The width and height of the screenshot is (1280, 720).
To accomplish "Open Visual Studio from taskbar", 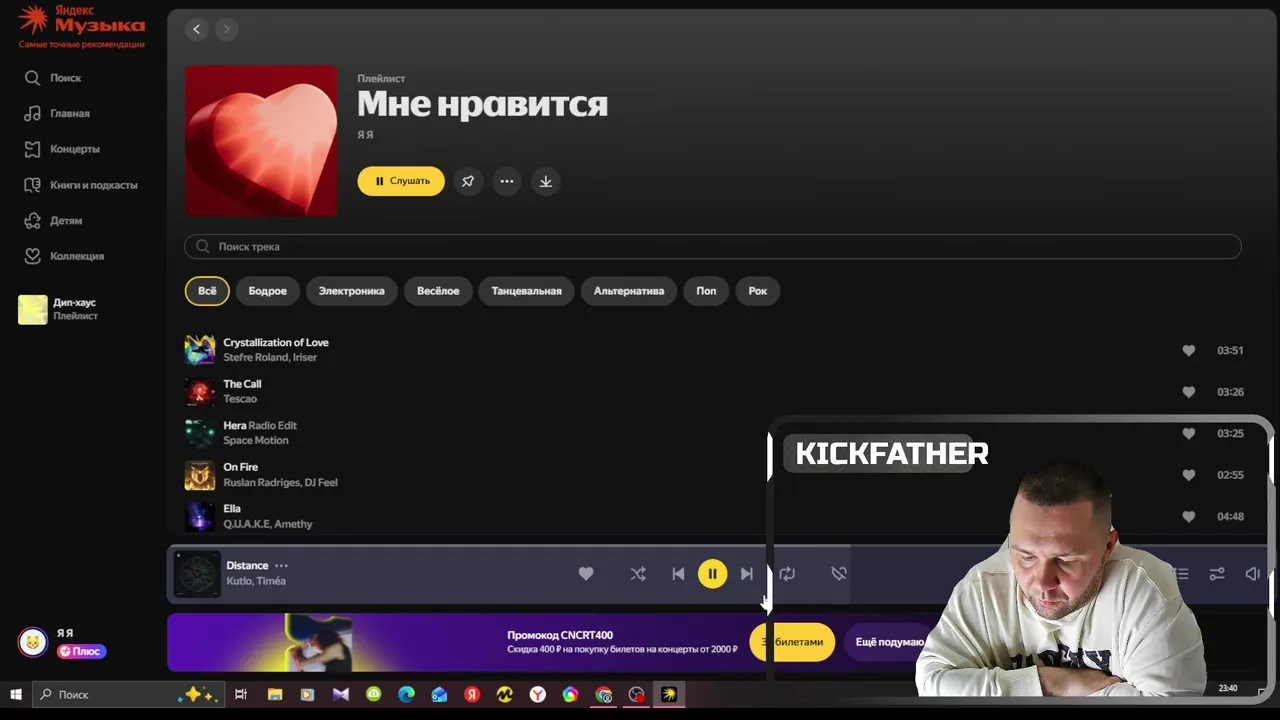I will tap(340, 694).
